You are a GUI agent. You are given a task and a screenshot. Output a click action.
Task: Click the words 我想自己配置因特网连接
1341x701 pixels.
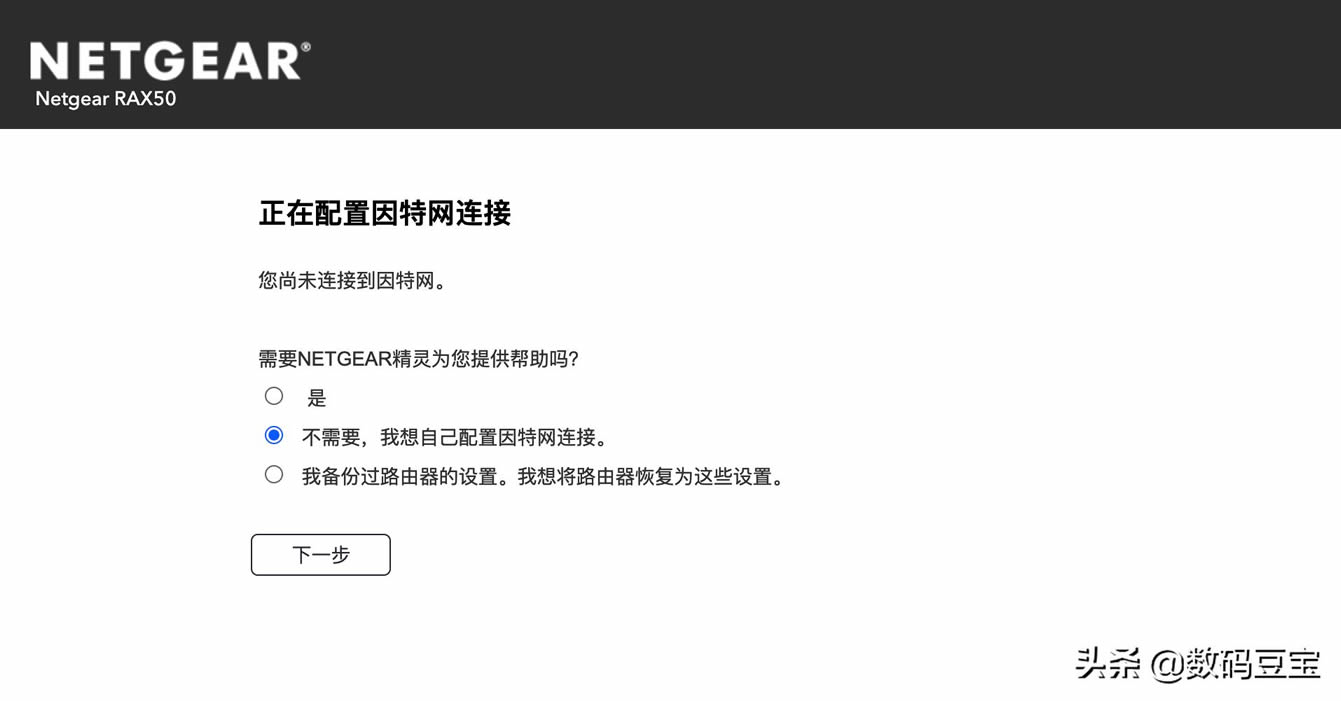pyautogui.click(x=488, y=438)
